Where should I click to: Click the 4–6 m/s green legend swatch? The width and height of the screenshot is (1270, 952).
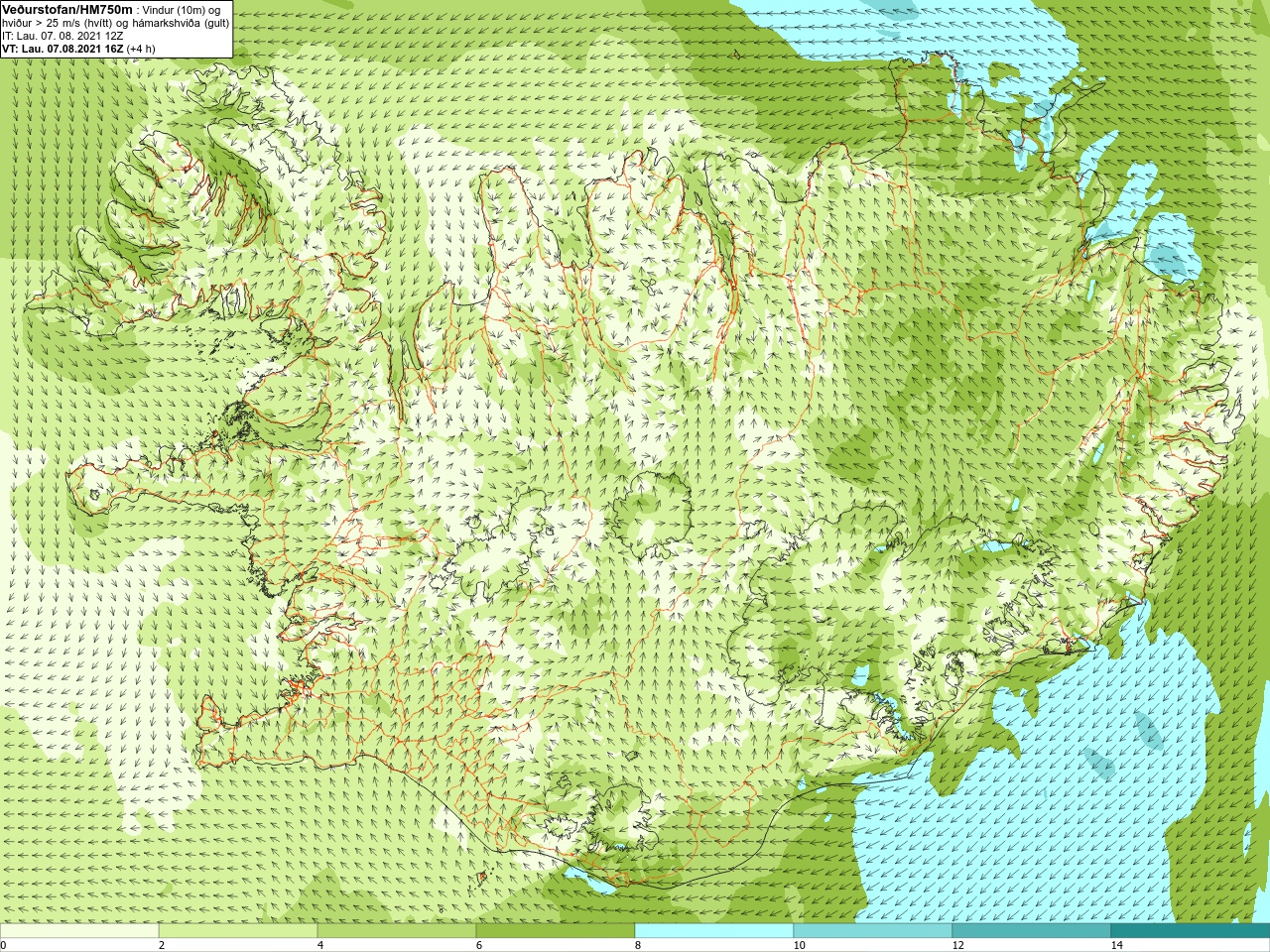397,931
